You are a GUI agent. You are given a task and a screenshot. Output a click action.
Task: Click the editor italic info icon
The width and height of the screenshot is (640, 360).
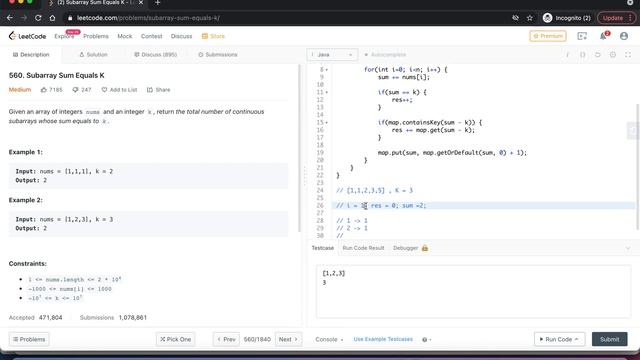coord(567,55)
